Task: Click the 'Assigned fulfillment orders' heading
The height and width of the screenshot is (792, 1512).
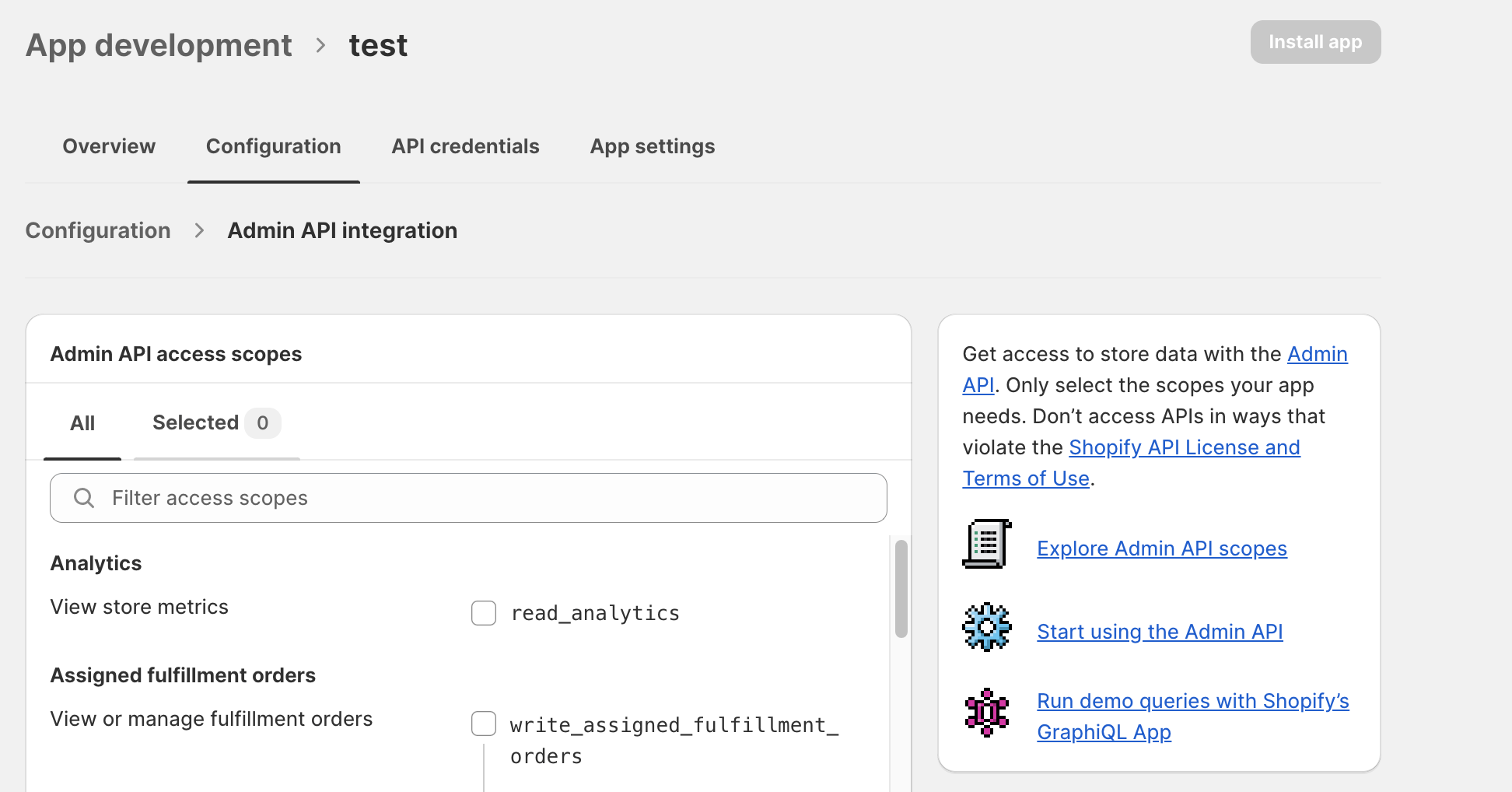Action: 183,675
